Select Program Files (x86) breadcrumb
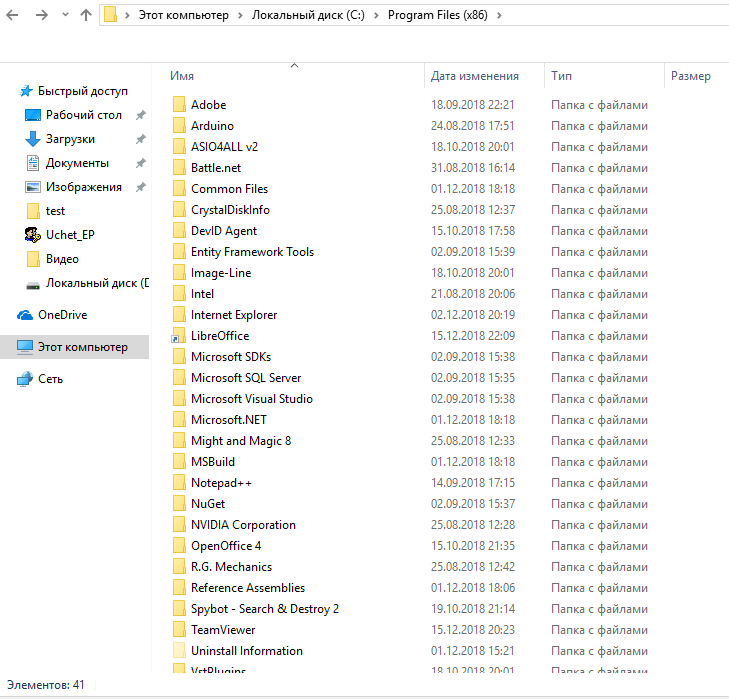729x699 pixels. [x=437, y=15]
